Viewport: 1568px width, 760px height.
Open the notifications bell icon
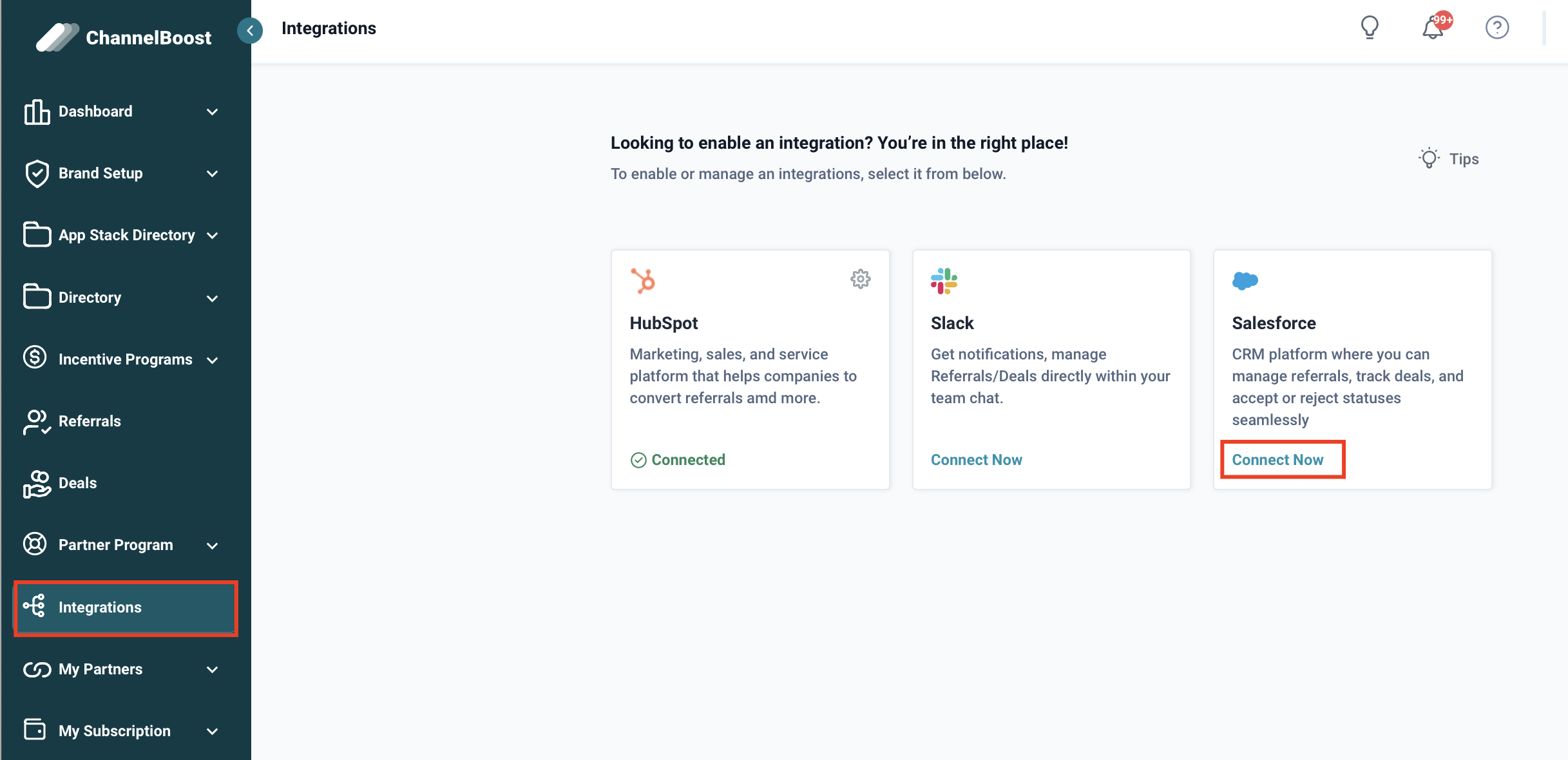(1433, 28)
